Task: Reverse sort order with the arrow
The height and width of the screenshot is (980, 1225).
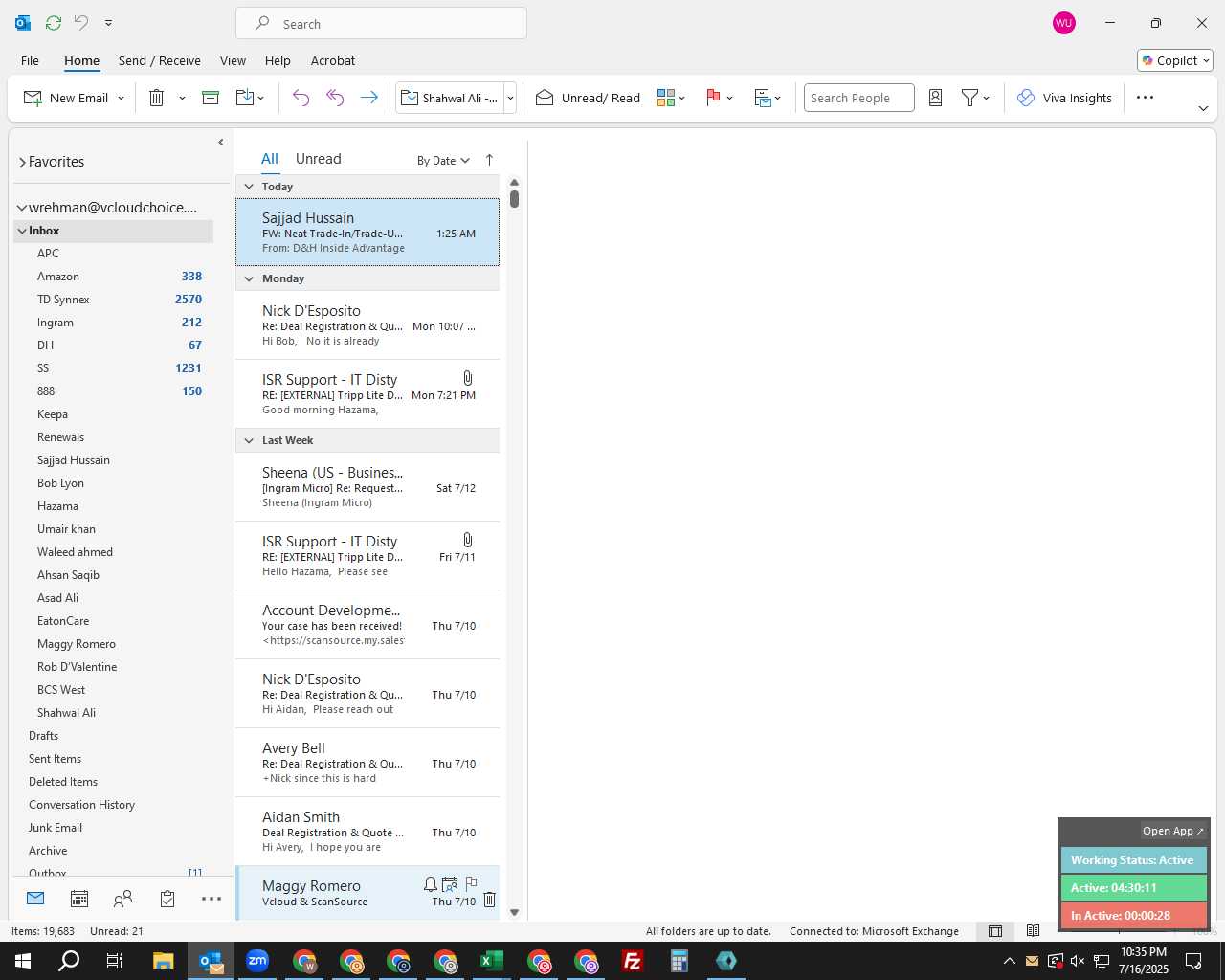Action: [489, 160]
